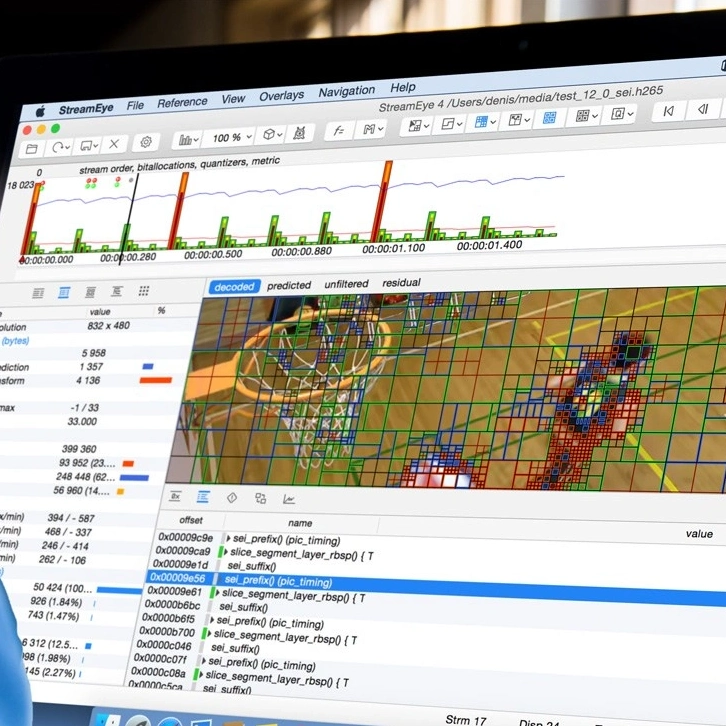Screen dimensions: 726x726
Task: Click the offset column header
Action: pos(191,520)
